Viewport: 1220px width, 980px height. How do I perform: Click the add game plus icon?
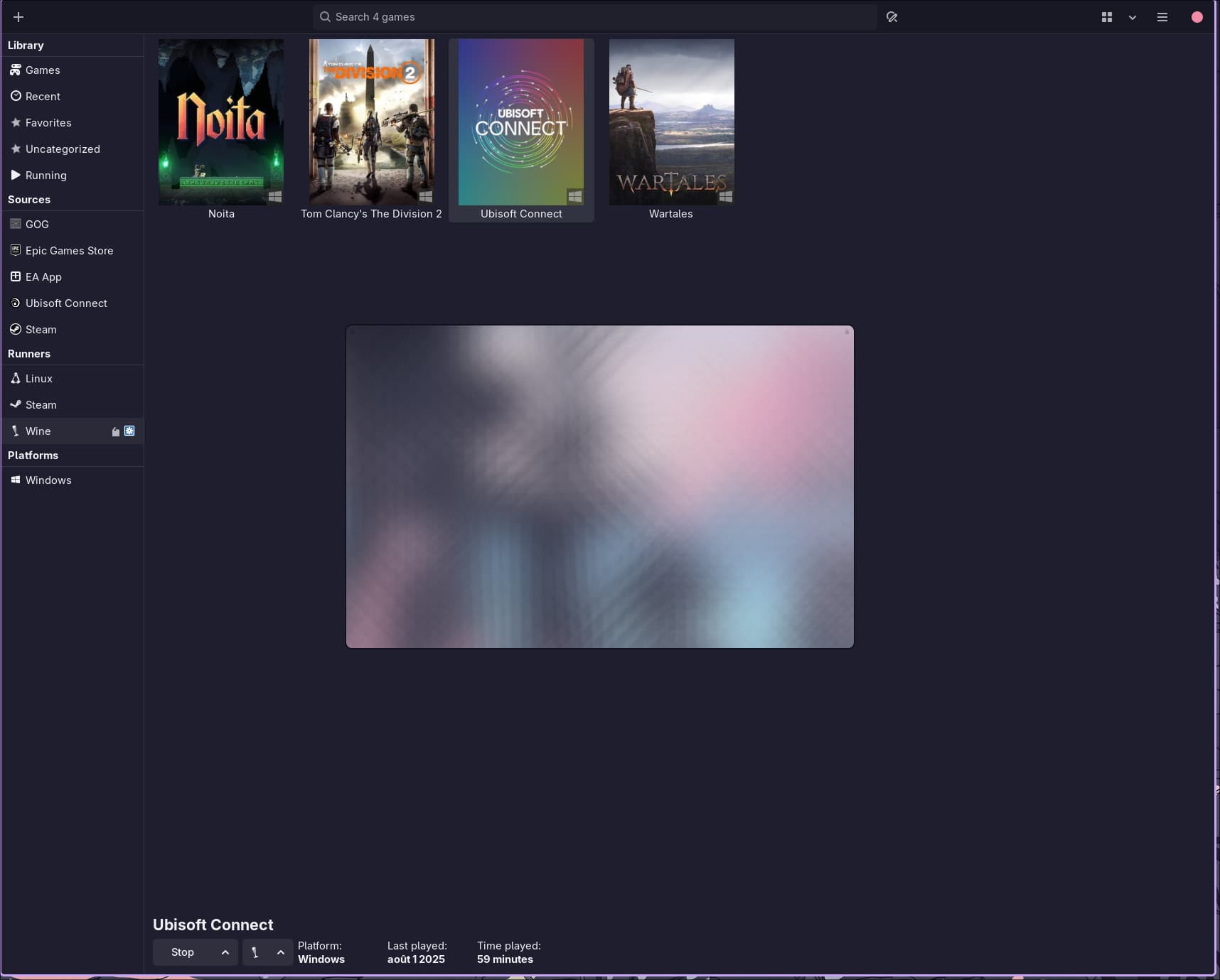coord(18,17)
